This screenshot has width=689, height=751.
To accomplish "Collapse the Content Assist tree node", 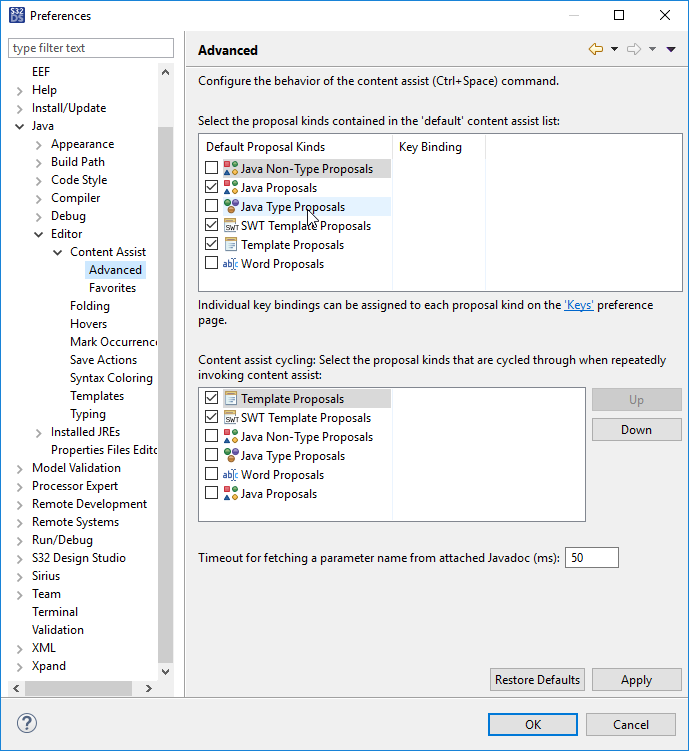I will click(x=58, y=252).
